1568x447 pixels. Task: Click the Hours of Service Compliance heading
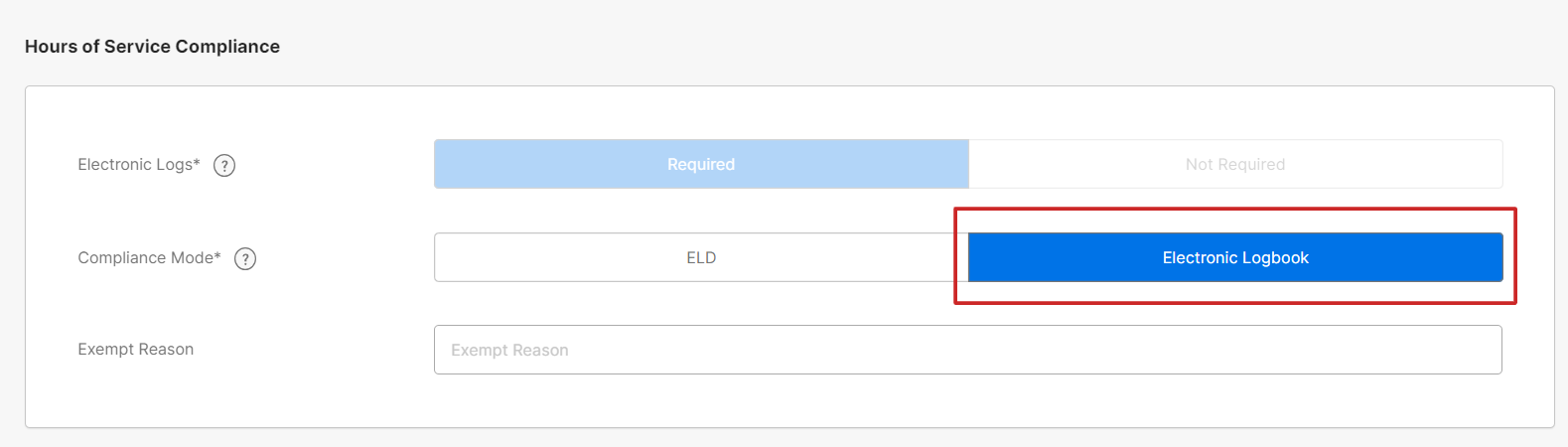152,47
